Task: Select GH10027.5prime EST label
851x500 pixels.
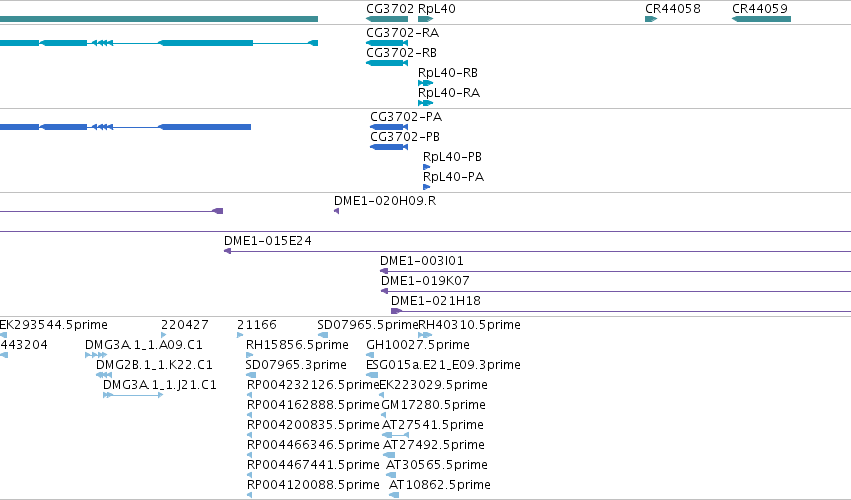Action: 418,345
